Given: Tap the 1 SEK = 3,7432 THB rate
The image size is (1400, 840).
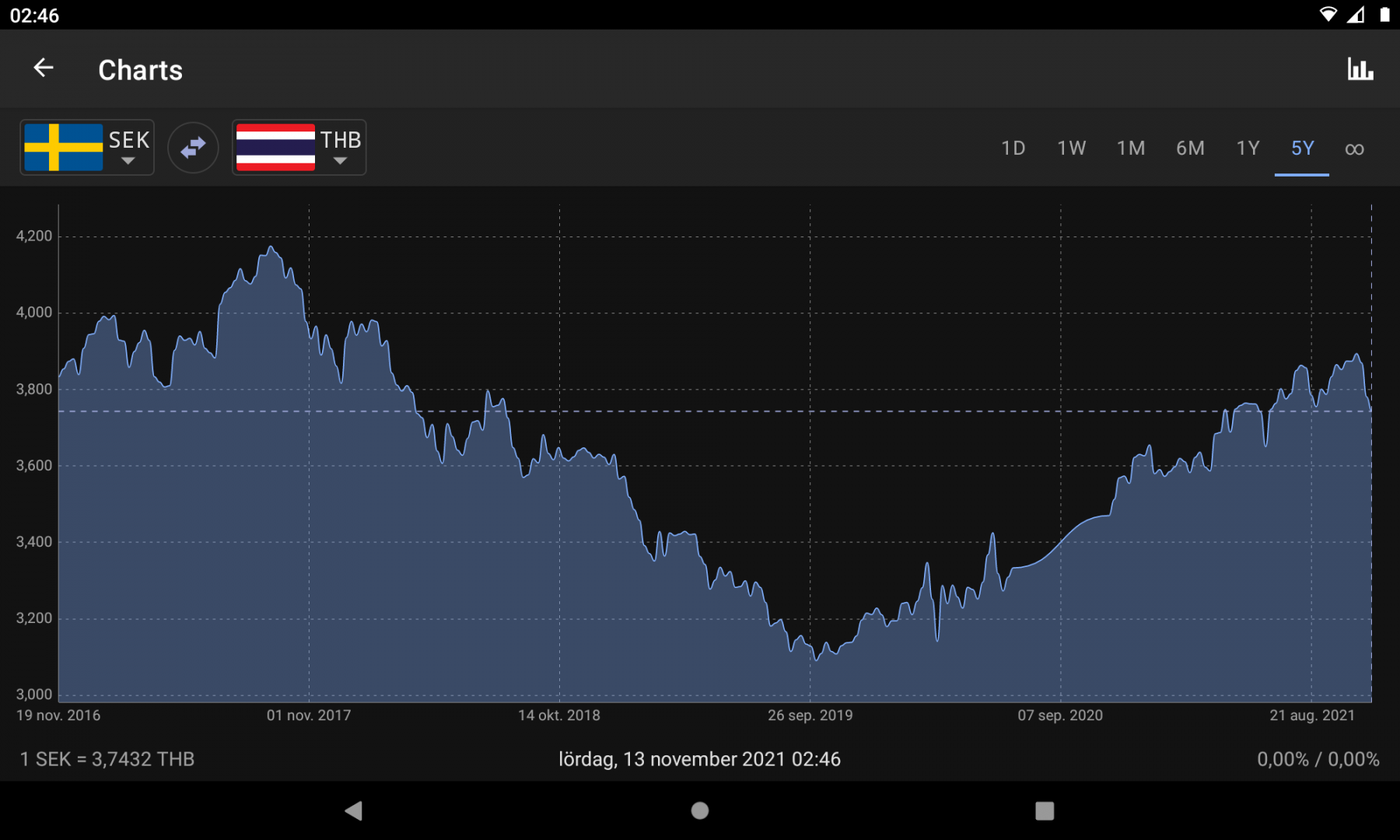Looking at the screenshot, I should point(107,759).
